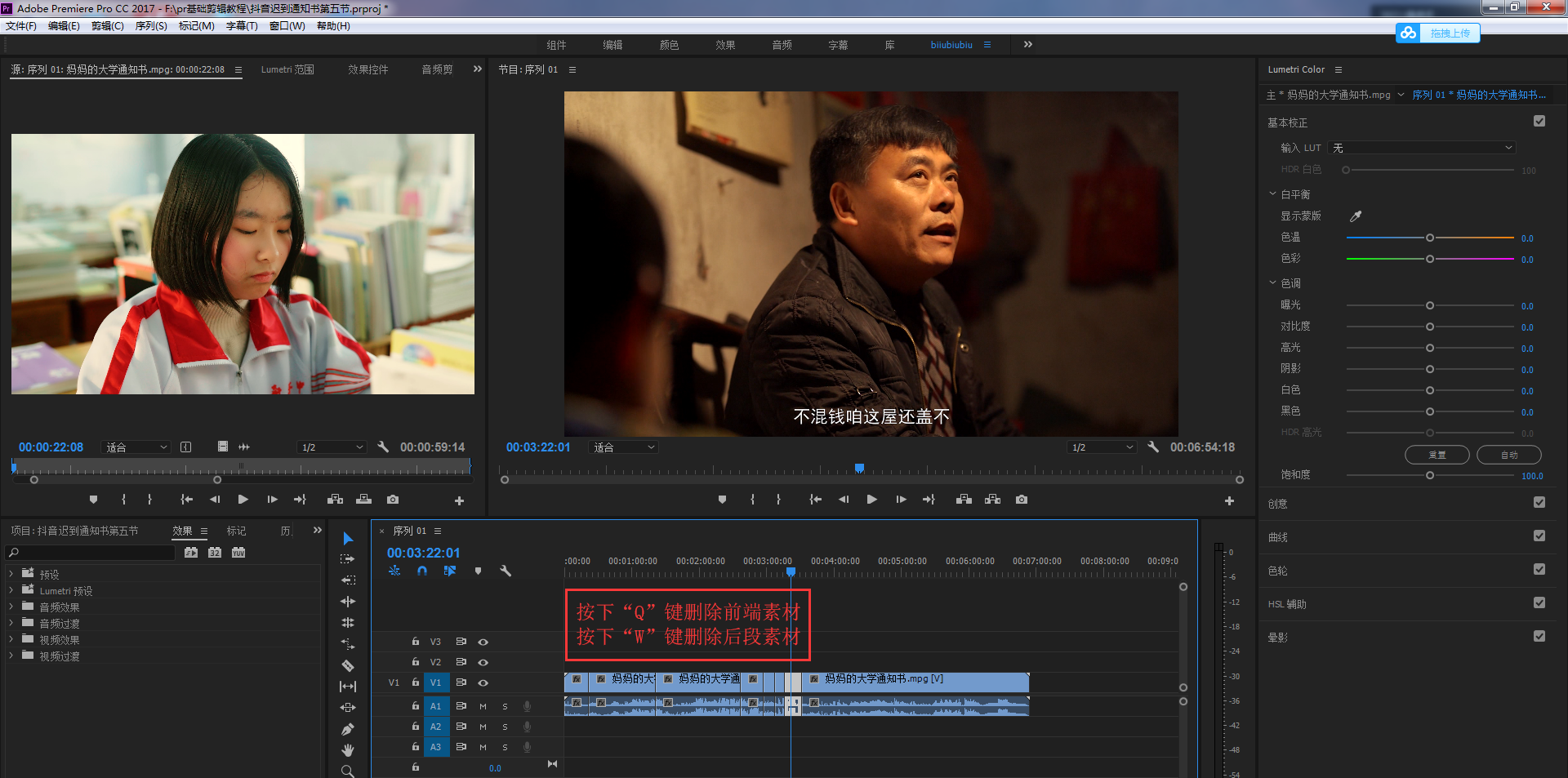Select the Hand tool

348,750
